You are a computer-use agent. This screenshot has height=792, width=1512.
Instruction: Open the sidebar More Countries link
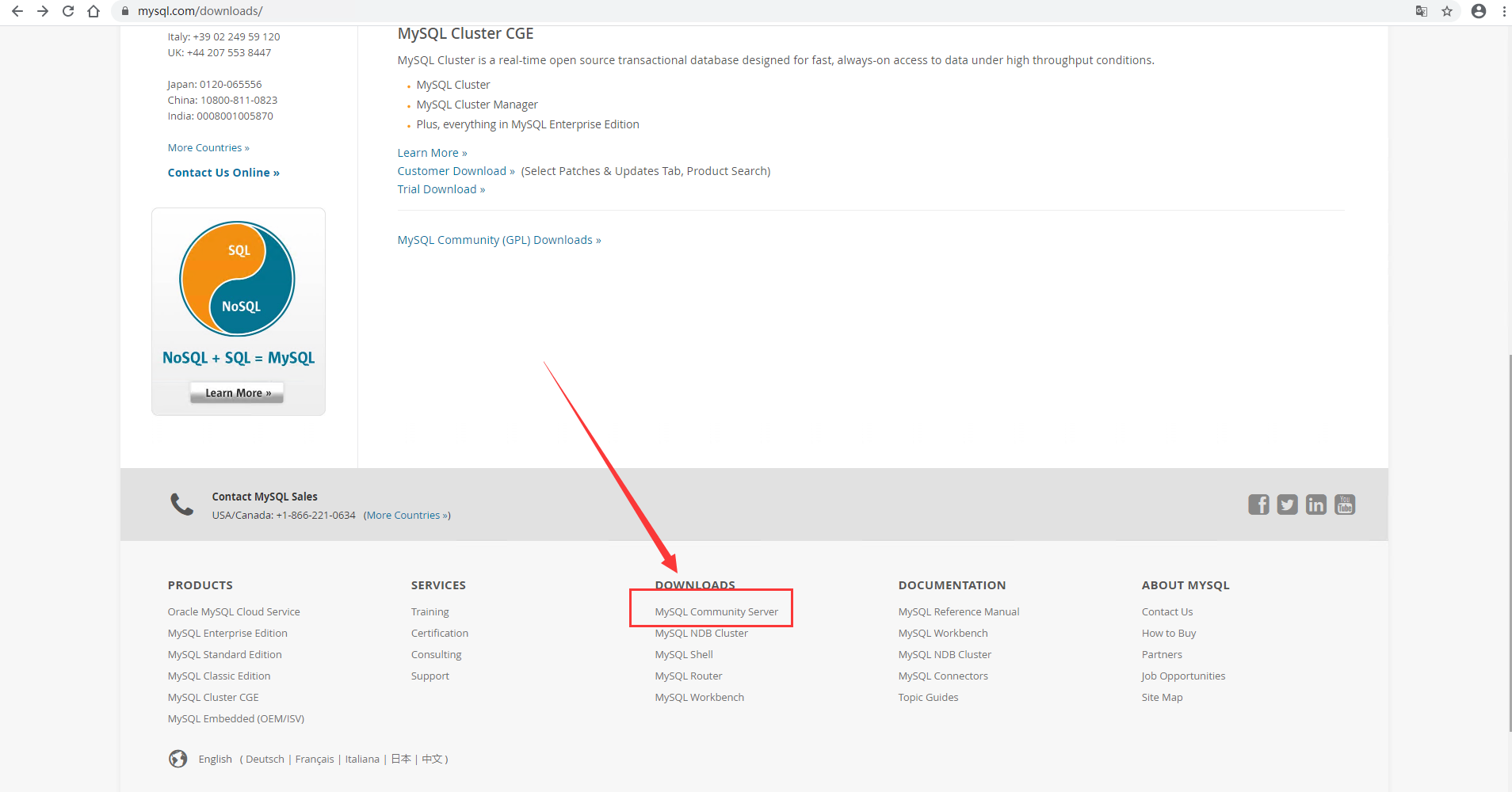click(208, 148)
